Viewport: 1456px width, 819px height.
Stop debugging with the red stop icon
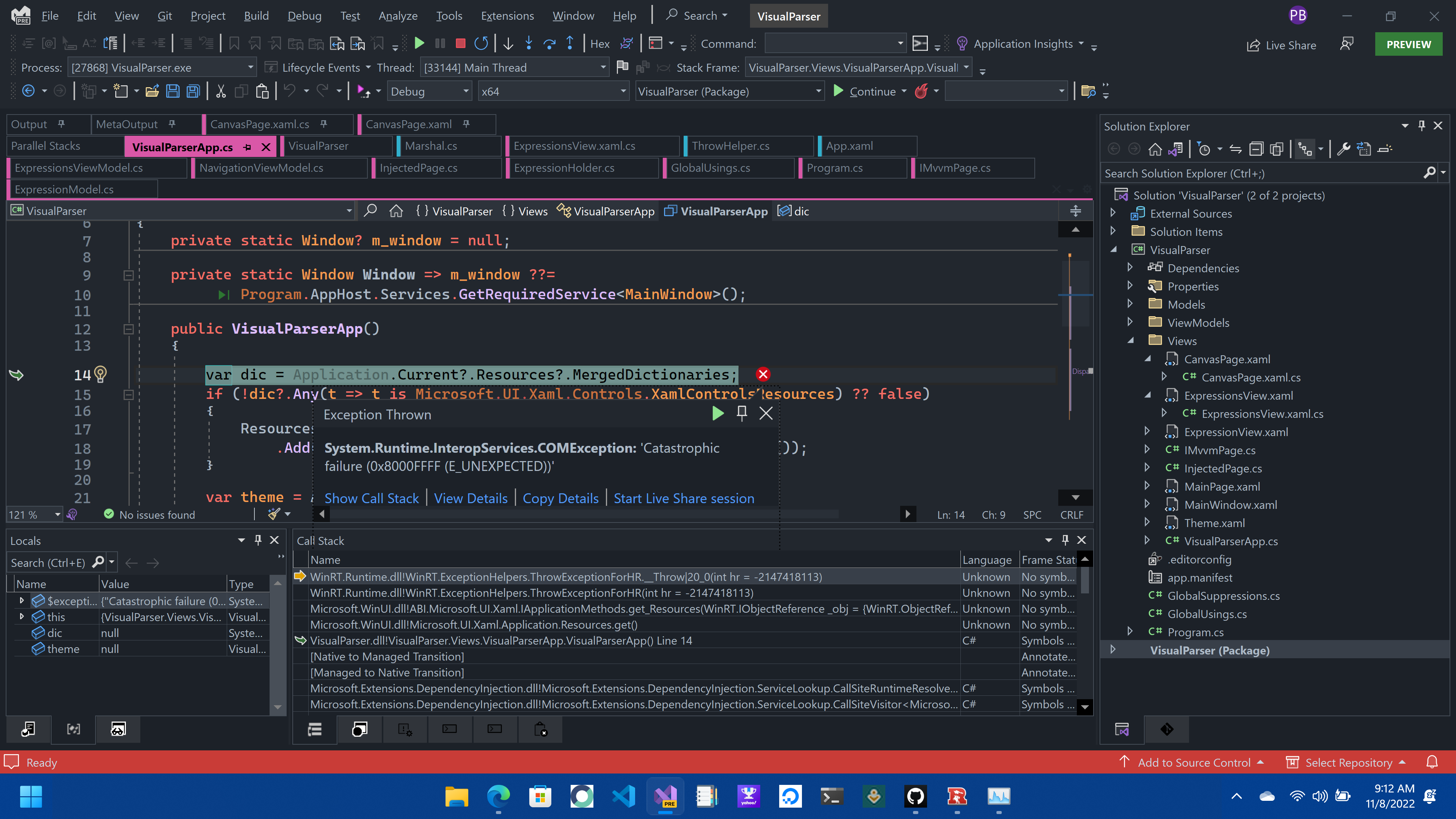(x=460, y=44)
